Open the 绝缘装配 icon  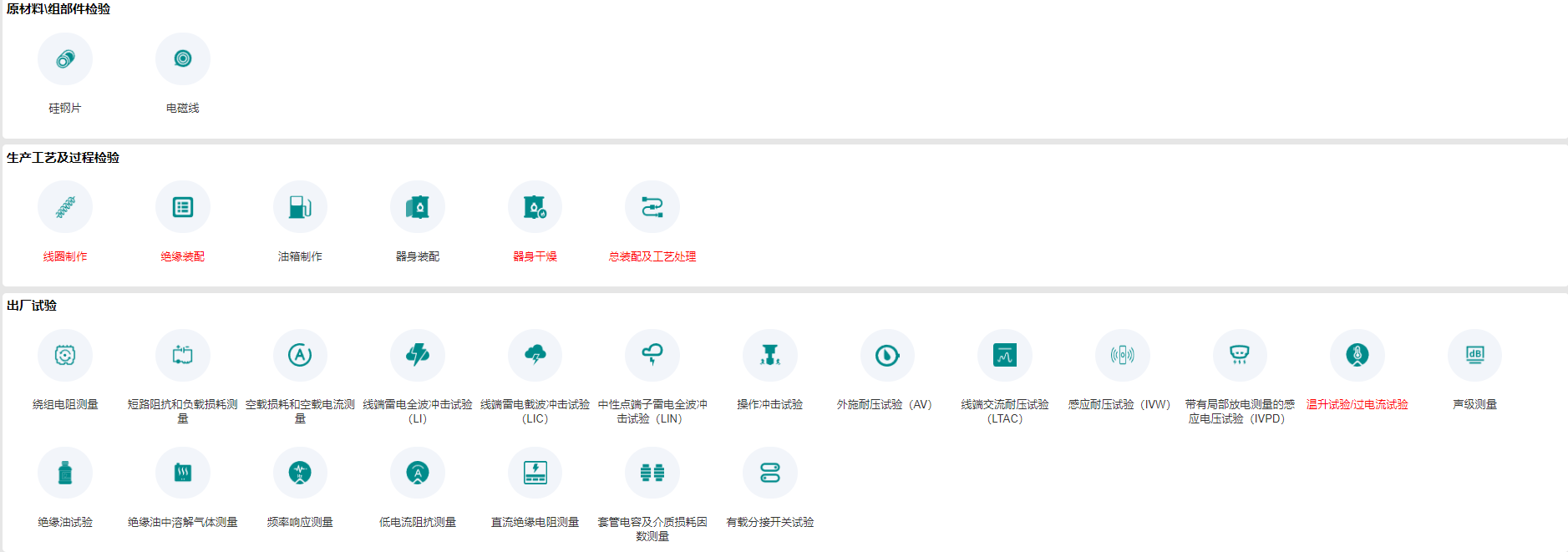[182, 207]
